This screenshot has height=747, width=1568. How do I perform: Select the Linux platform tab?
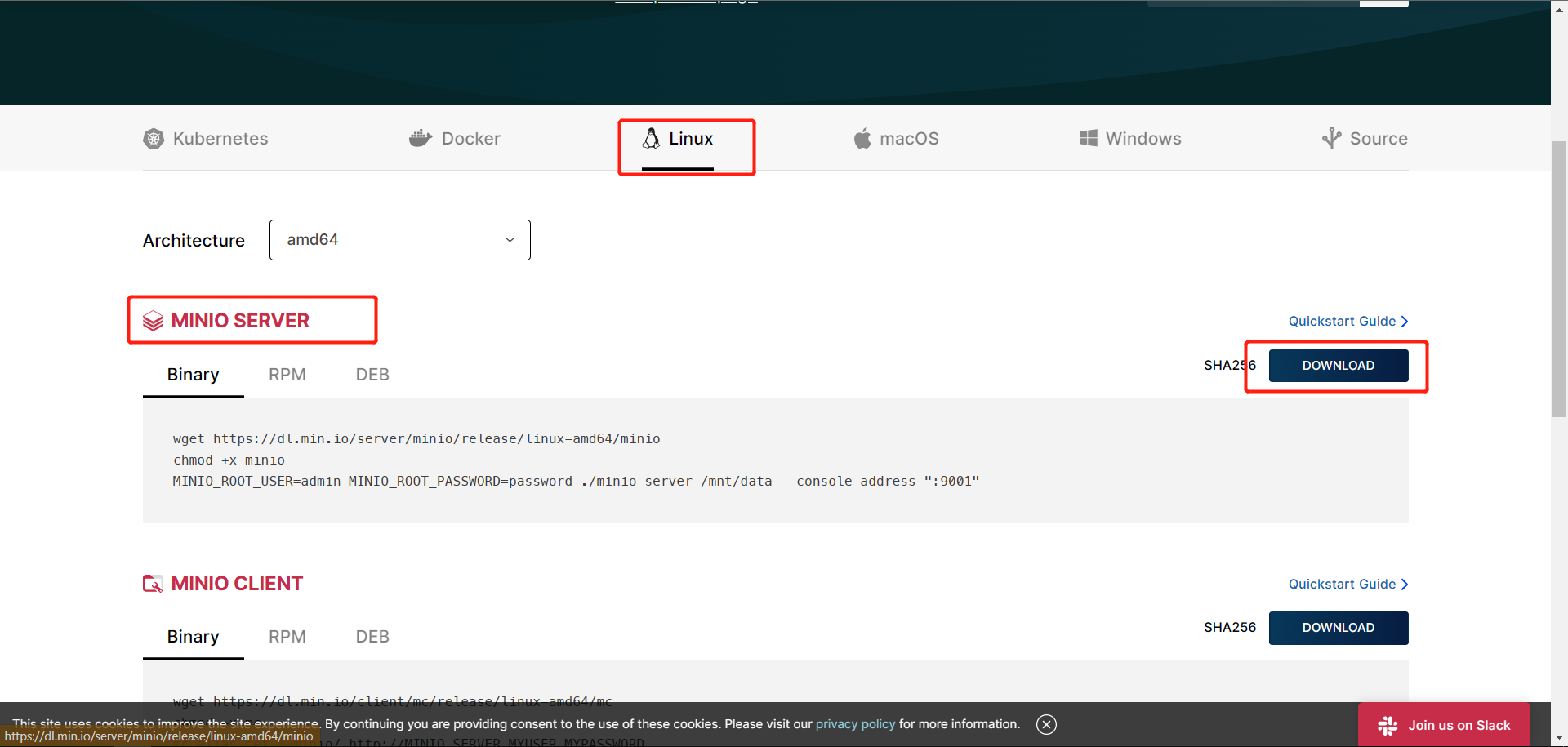678,138
